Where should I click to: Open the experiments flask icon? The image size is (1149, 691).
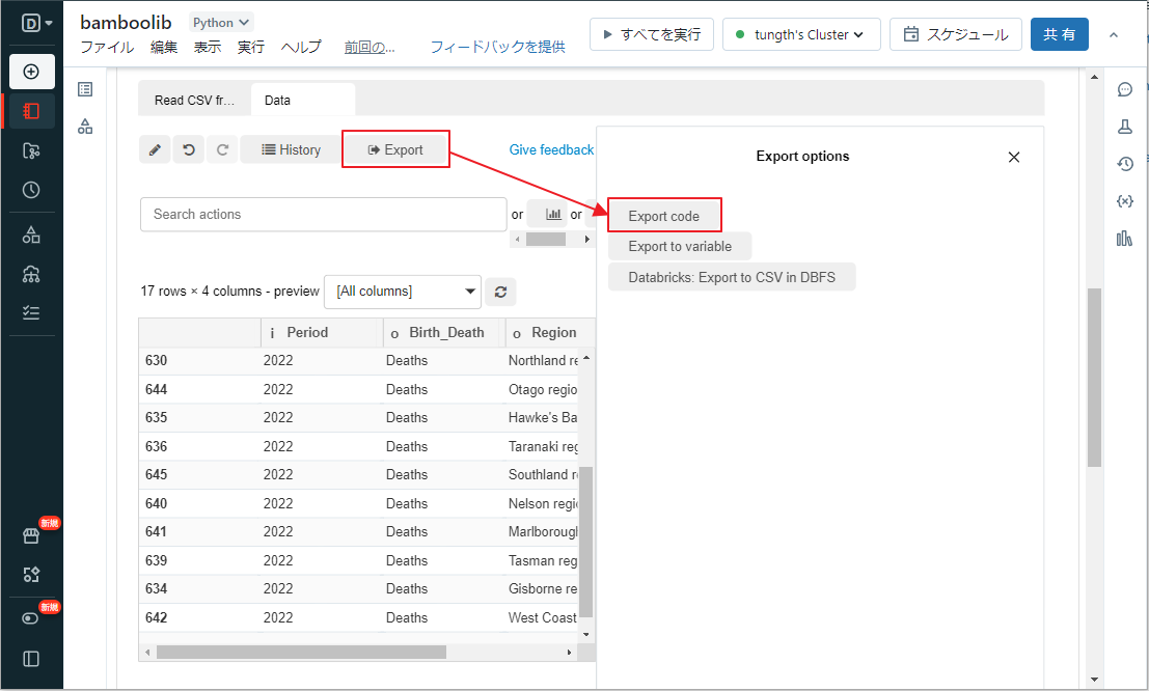click(1125, 127)
